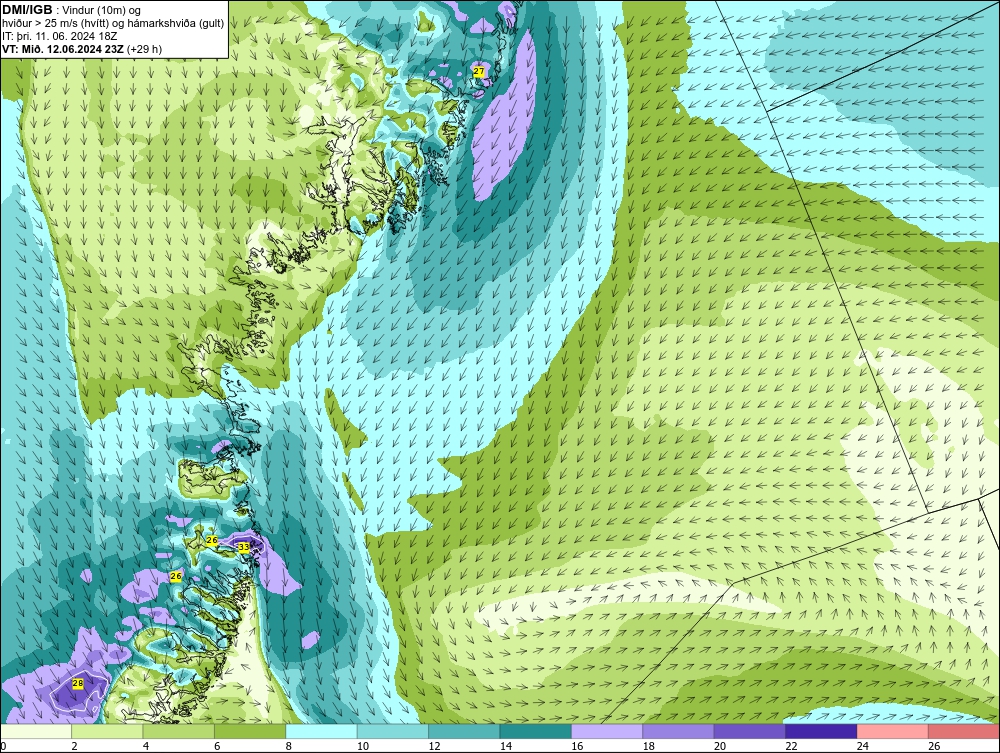
Task: Pick the 16–18 m/s lavender legend swatch
Action: 607,731
